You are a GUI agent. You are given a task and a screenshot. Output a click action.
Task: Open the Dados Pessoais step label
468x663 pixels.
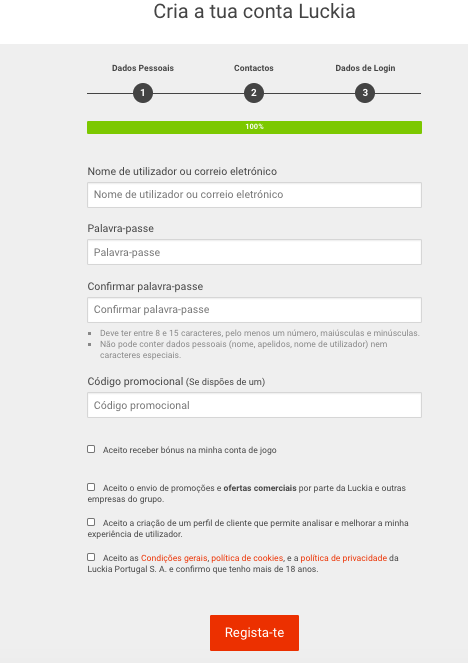[143, 68]
